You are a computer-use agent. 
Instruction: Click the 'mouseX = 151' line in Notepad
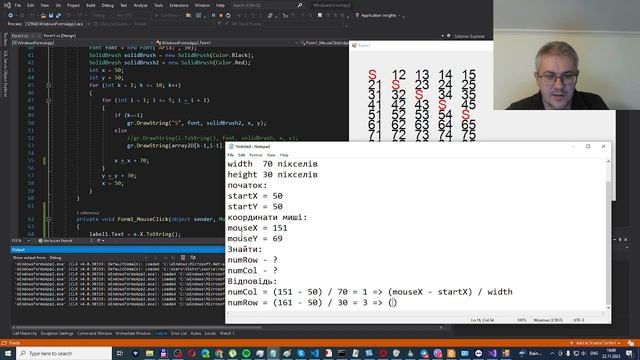(x=257, y=228)
